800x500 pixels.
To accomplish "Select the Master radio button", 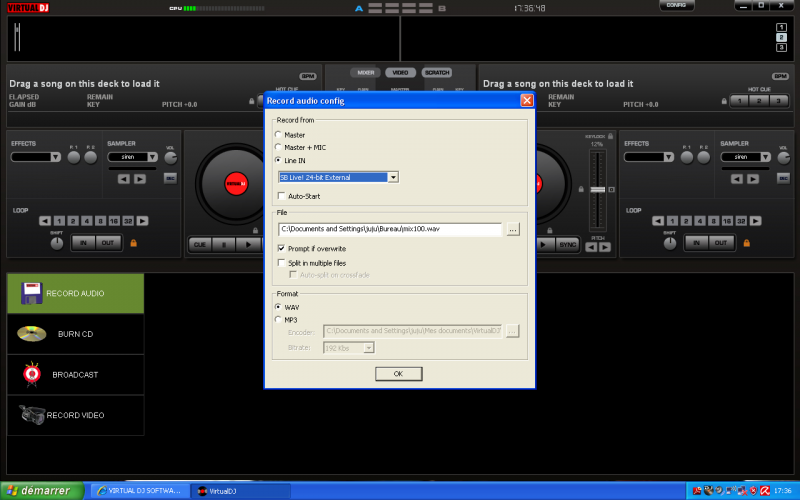I will click(x=279, y=135).
